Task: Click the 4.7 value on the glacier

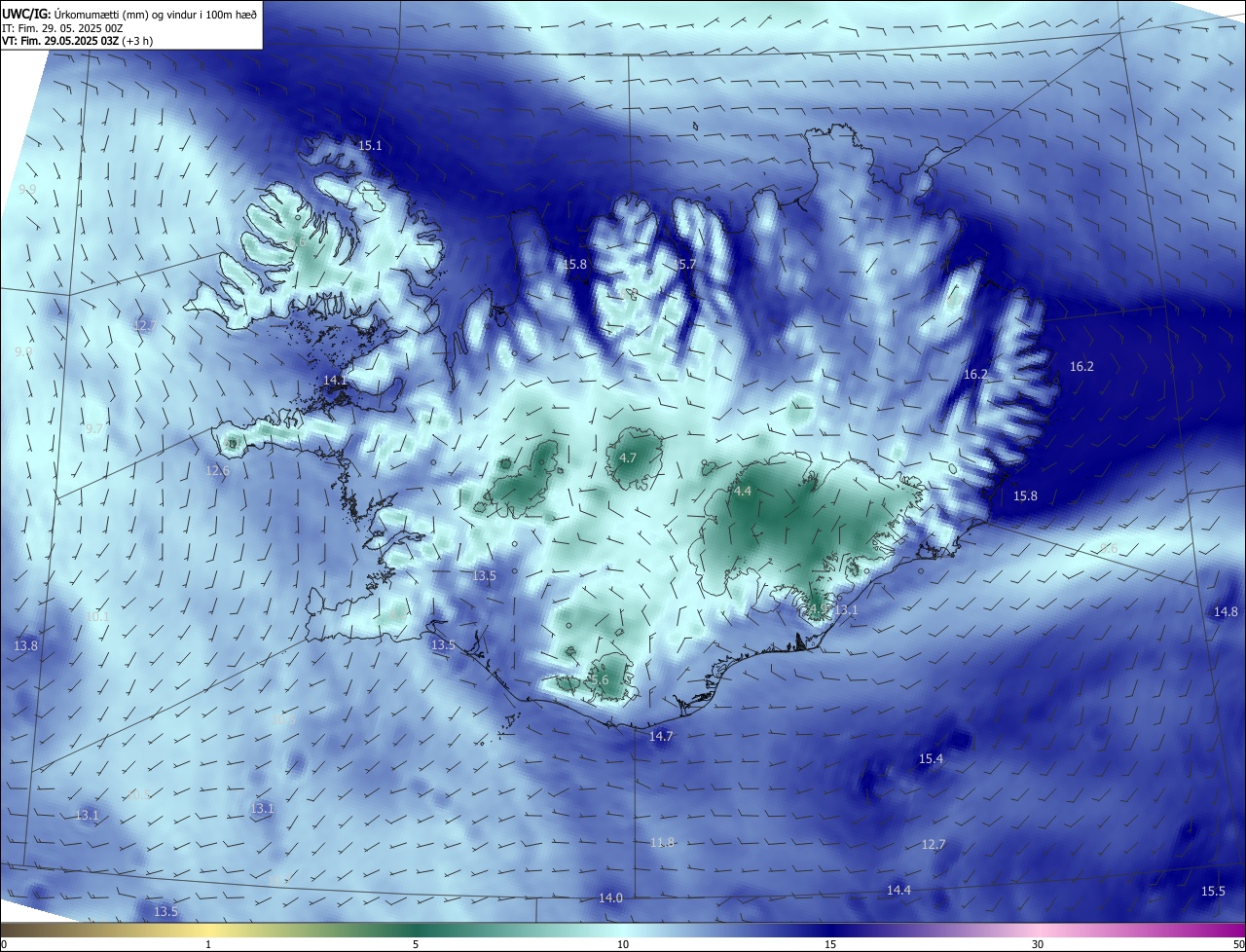Action: click(628, 458)
